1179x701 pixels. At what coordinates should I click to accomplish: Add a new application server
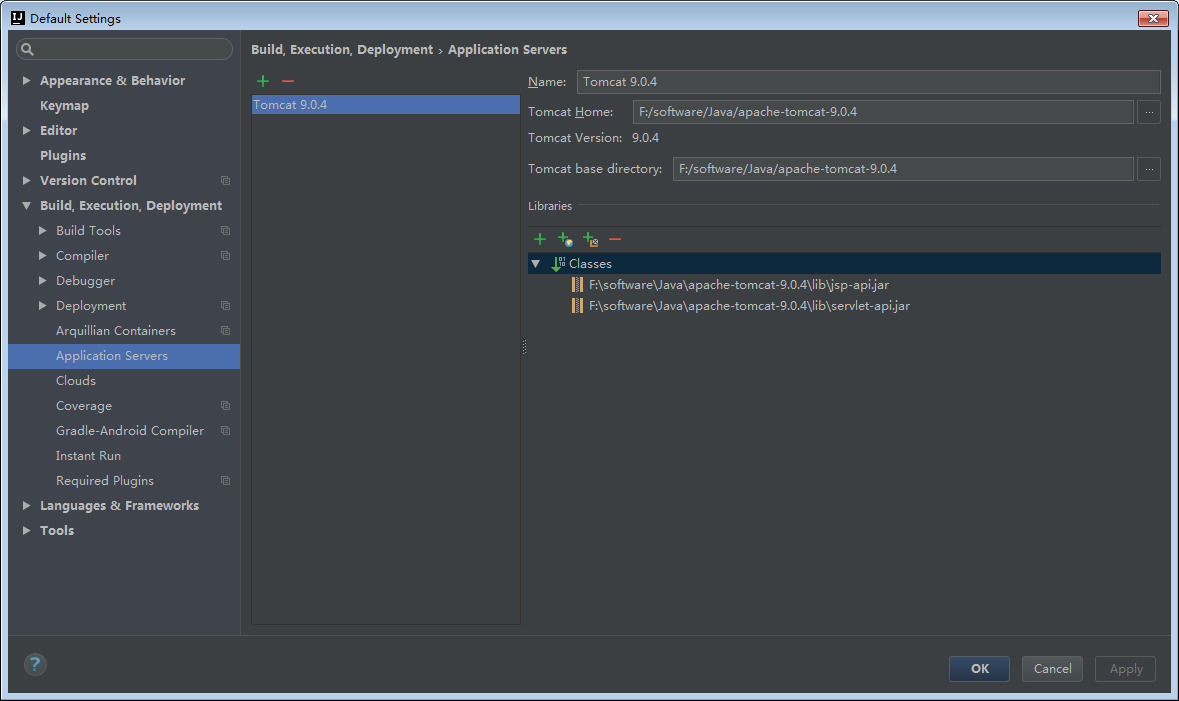pyautogui.click(x=262, y=80)
